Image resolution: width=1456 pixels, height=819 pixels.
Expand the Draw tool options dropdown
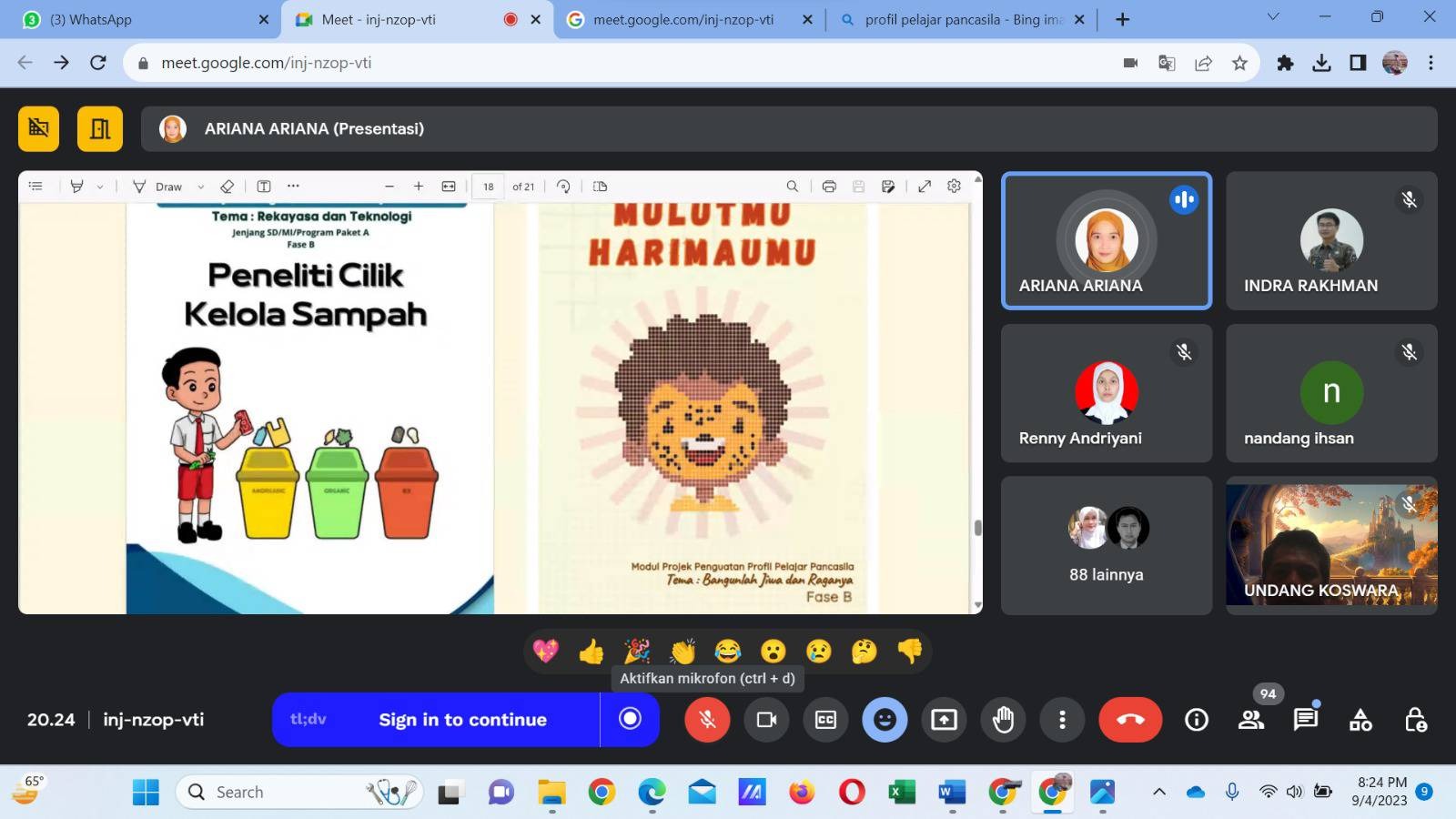click(201, 187)
